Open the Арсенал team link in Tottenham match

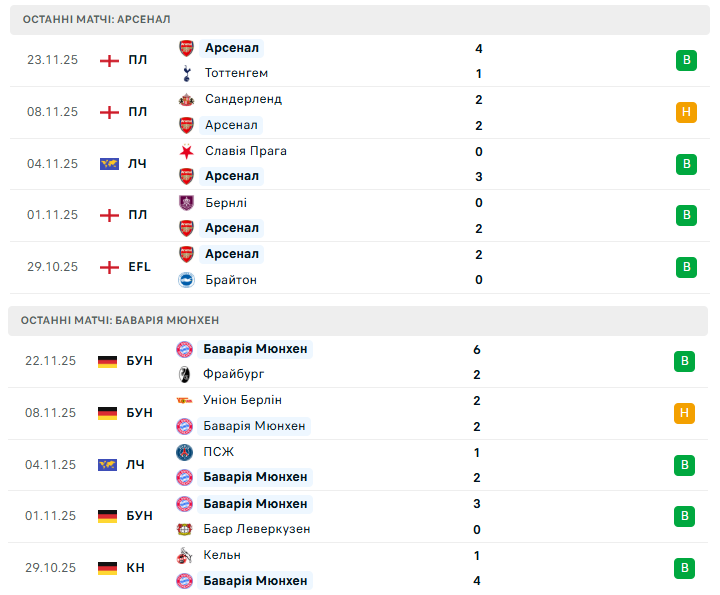click(x=232, y=48)
